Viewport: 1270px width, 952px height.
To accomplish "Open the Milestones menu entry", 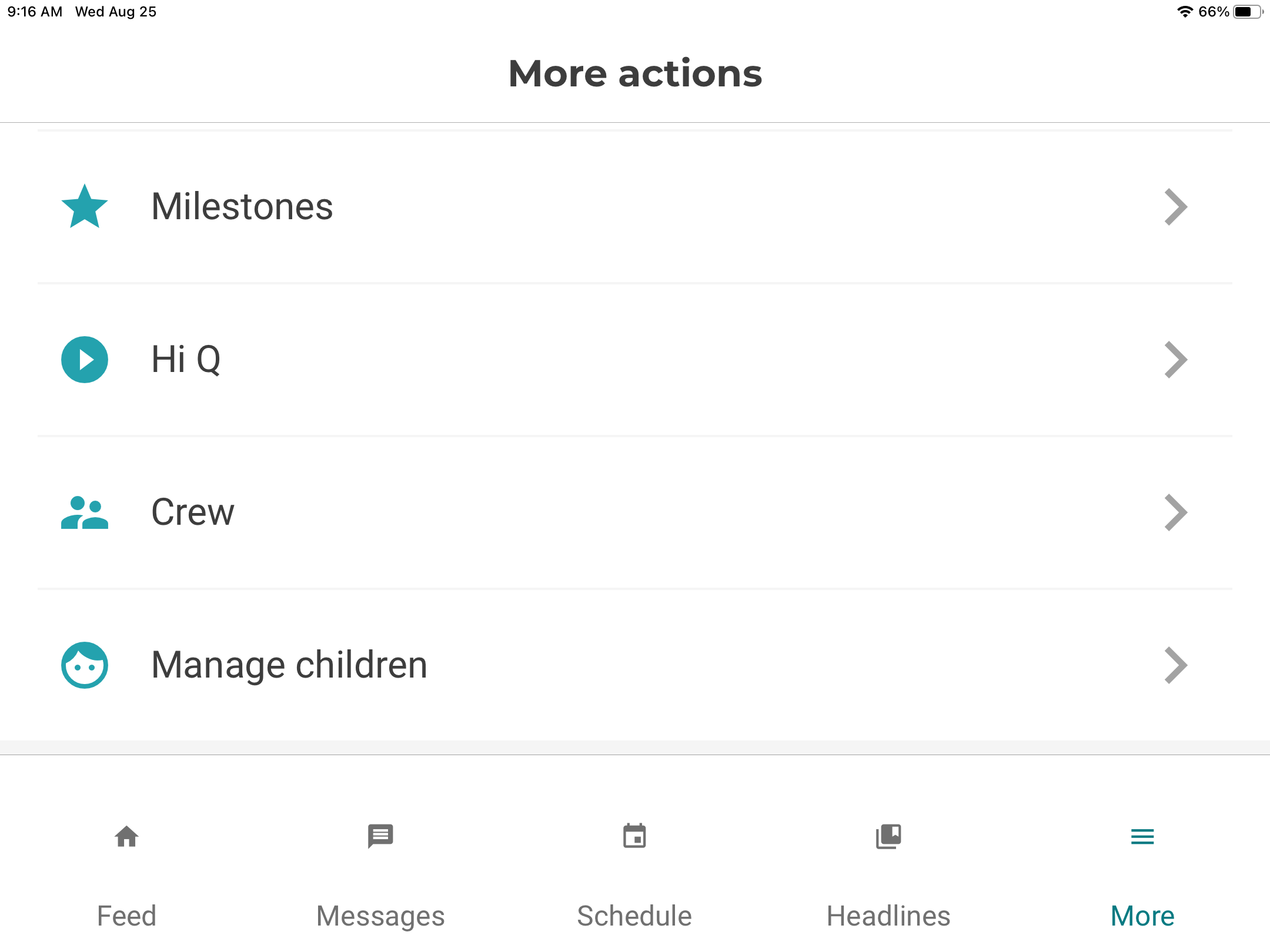I will pyautogui.click(x=242, y=207).
